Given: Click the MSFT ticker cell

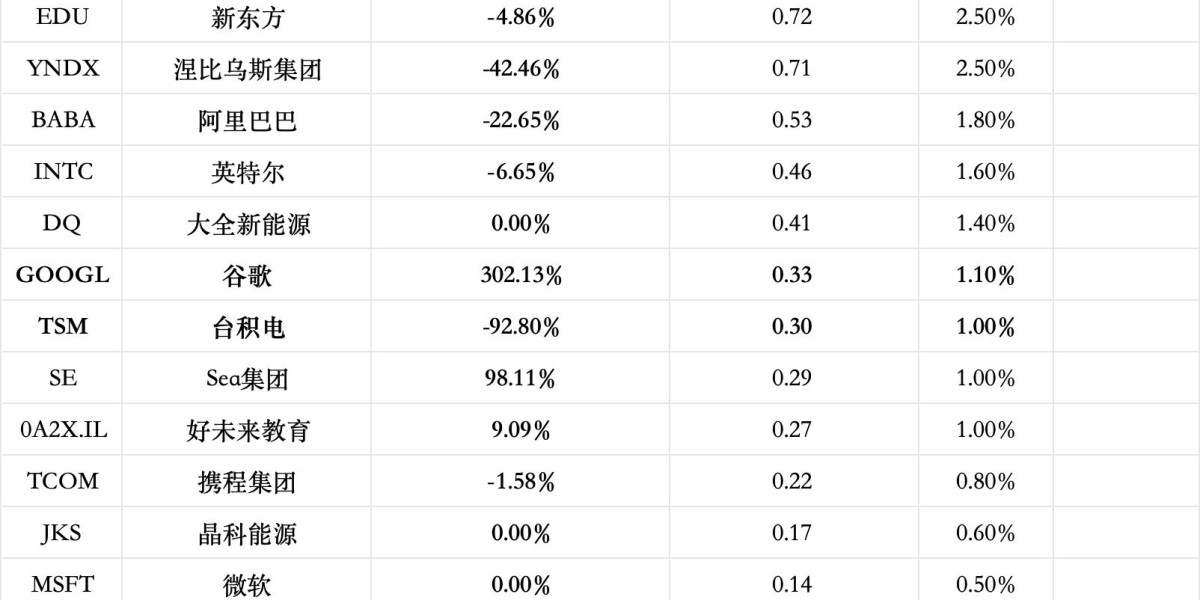Looking at the screenshot, I should (62, 584).
